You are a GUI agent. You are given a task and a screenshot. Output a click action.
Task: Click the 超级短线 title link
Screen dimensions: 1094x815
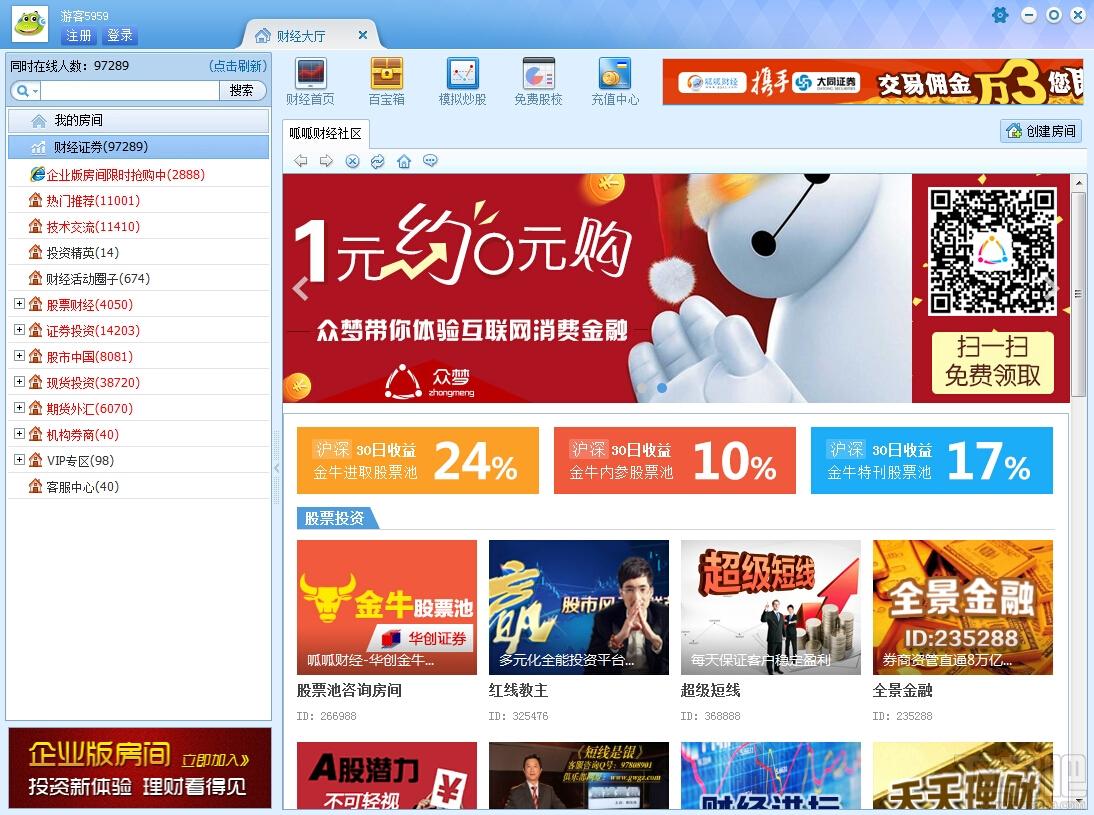coord(710,691)
